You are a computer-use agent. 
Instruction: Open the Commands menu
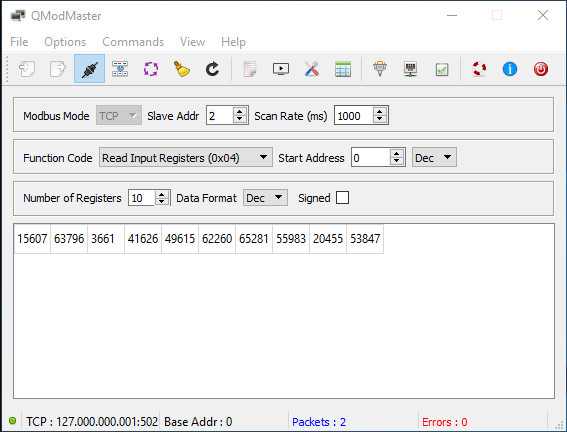(133, 42)
